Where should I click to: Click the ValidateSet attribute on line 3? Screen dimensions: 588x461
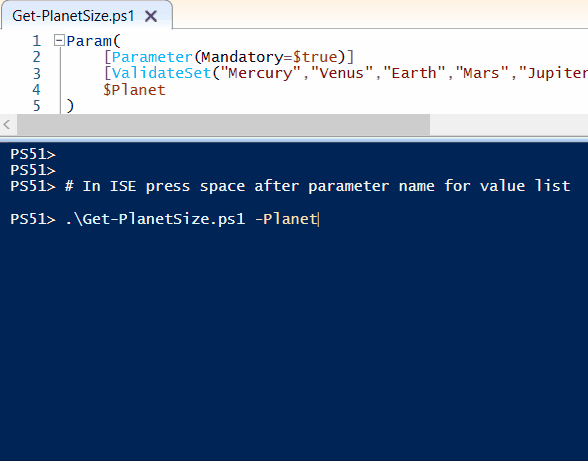(162, 73)
